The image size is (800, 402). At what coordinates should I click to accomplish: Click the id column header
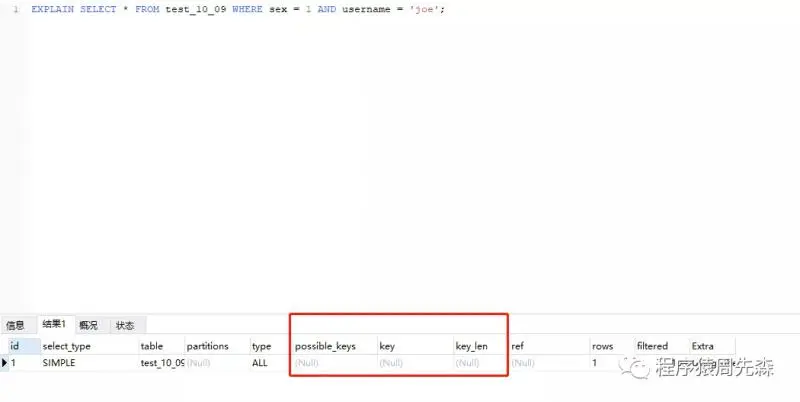coord(24,346)
